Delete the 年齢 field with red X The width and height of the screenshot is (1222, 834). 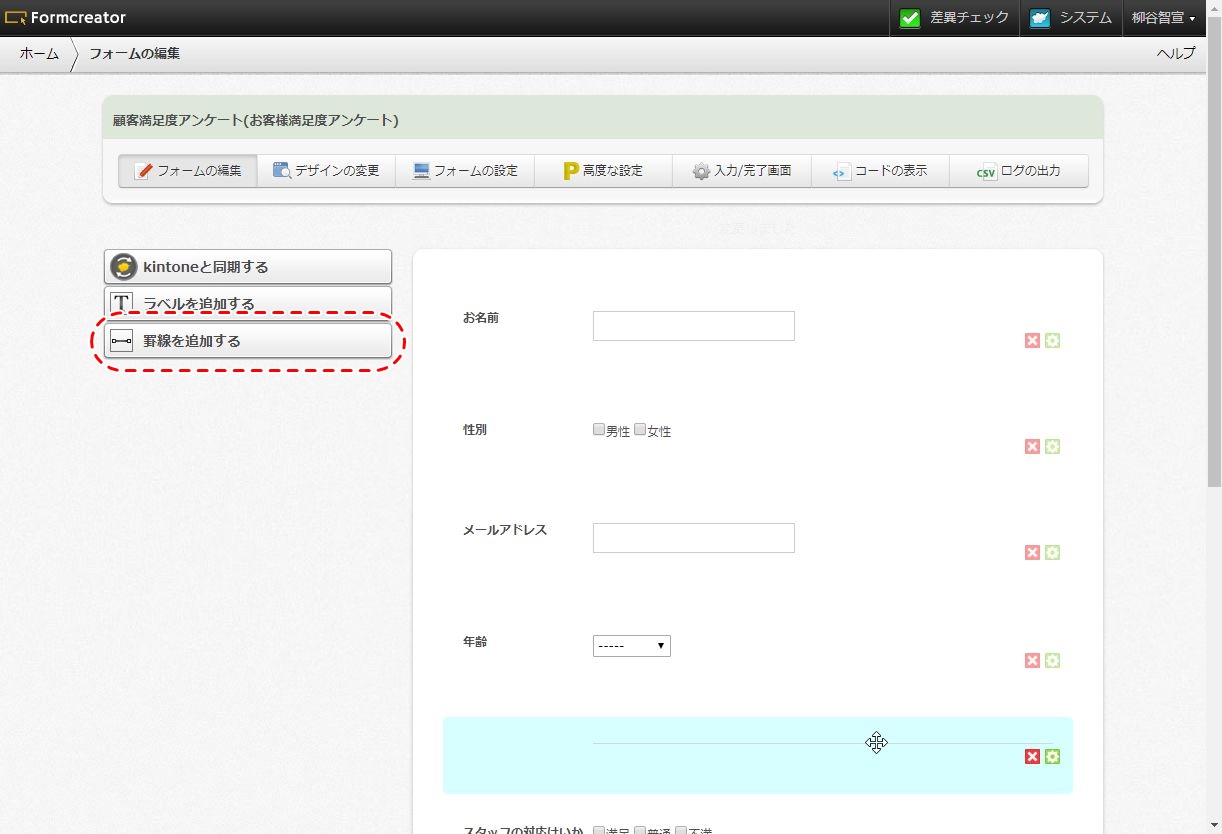tap(1032, 660)
